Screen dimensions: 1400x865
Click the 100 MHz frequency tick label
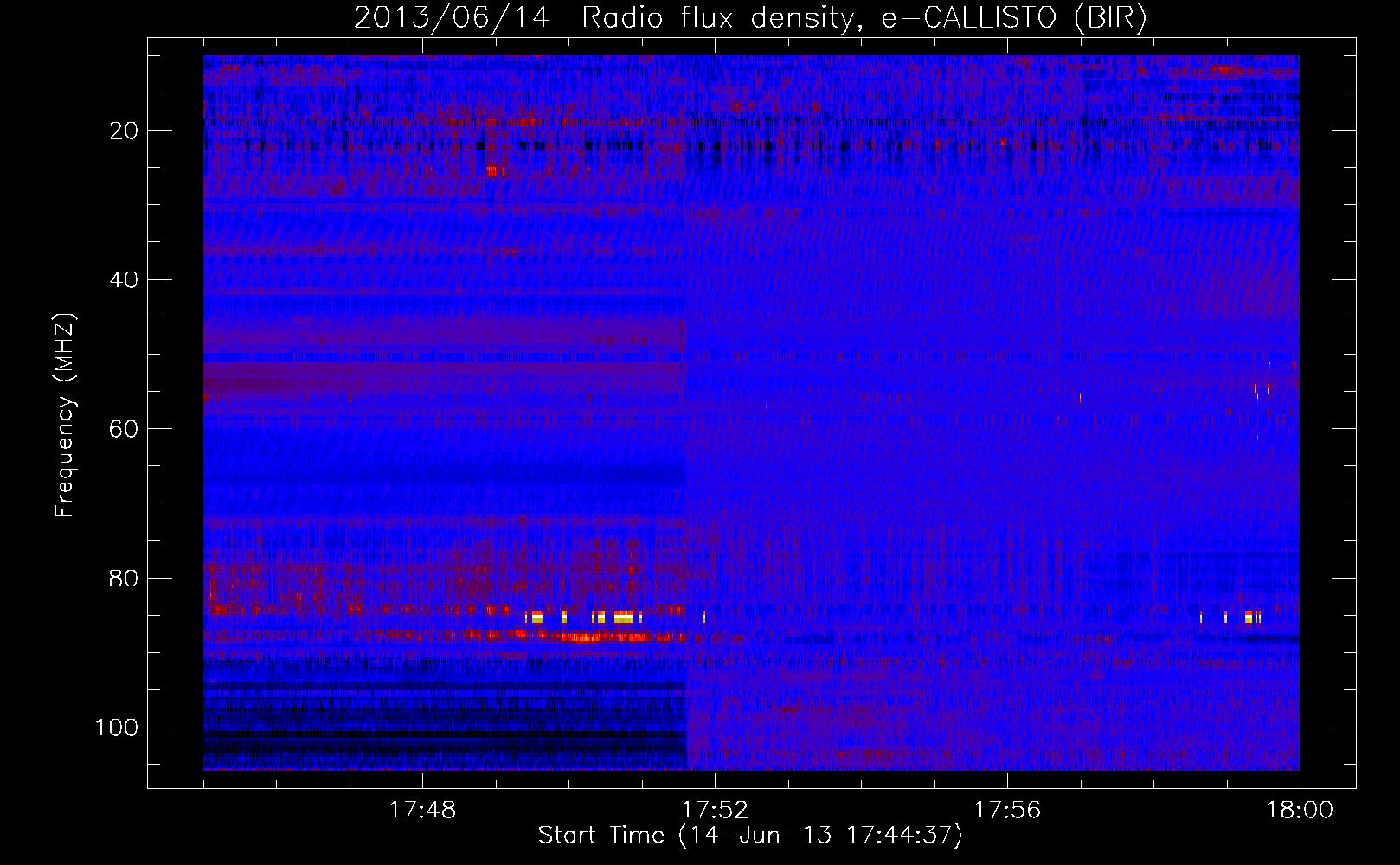click(x=118, y=727)
